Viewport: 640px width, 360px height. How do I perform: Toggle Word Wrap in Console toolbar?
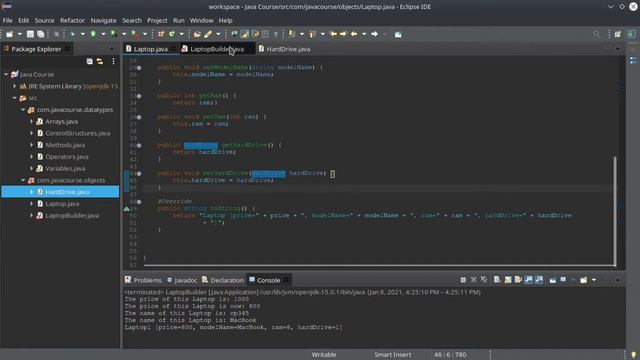[518, 280]
